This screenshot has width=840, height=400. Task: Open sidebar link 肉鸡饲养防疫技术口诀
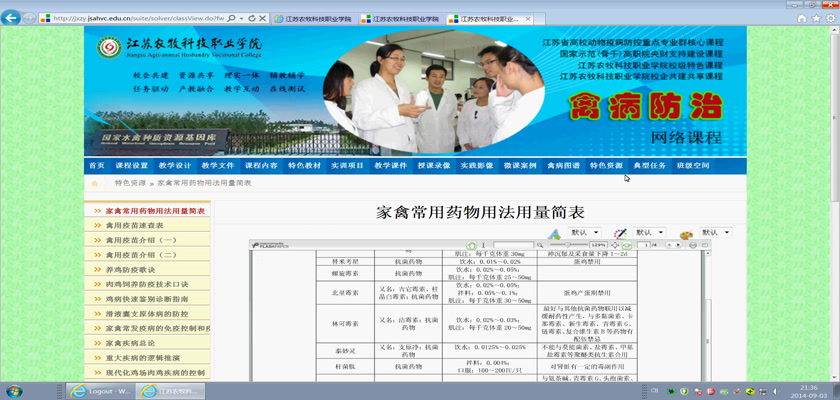click(x=148, y=284)
